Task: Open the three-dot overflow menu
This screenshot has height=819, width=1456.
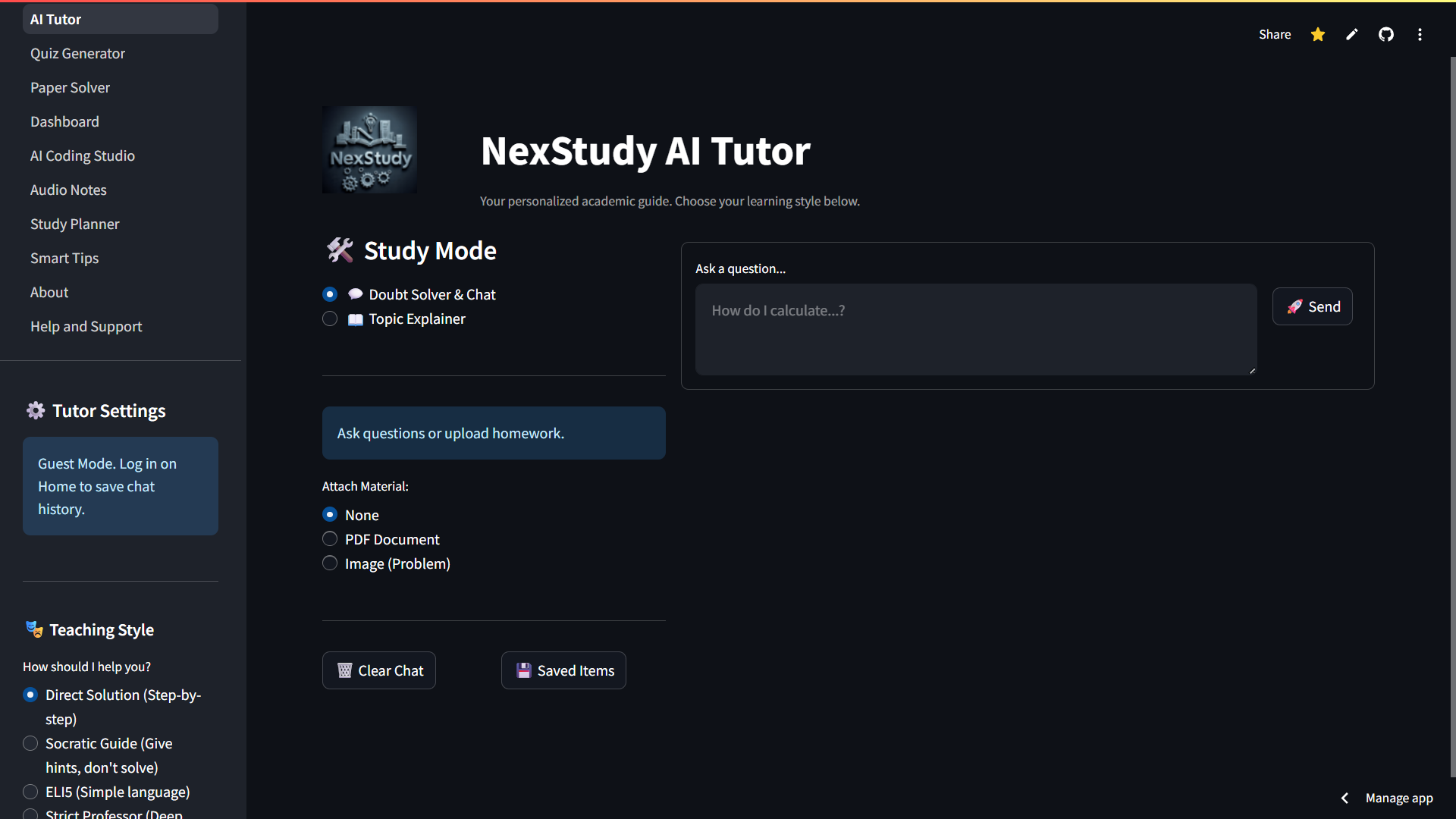Action: (1419, 34)
